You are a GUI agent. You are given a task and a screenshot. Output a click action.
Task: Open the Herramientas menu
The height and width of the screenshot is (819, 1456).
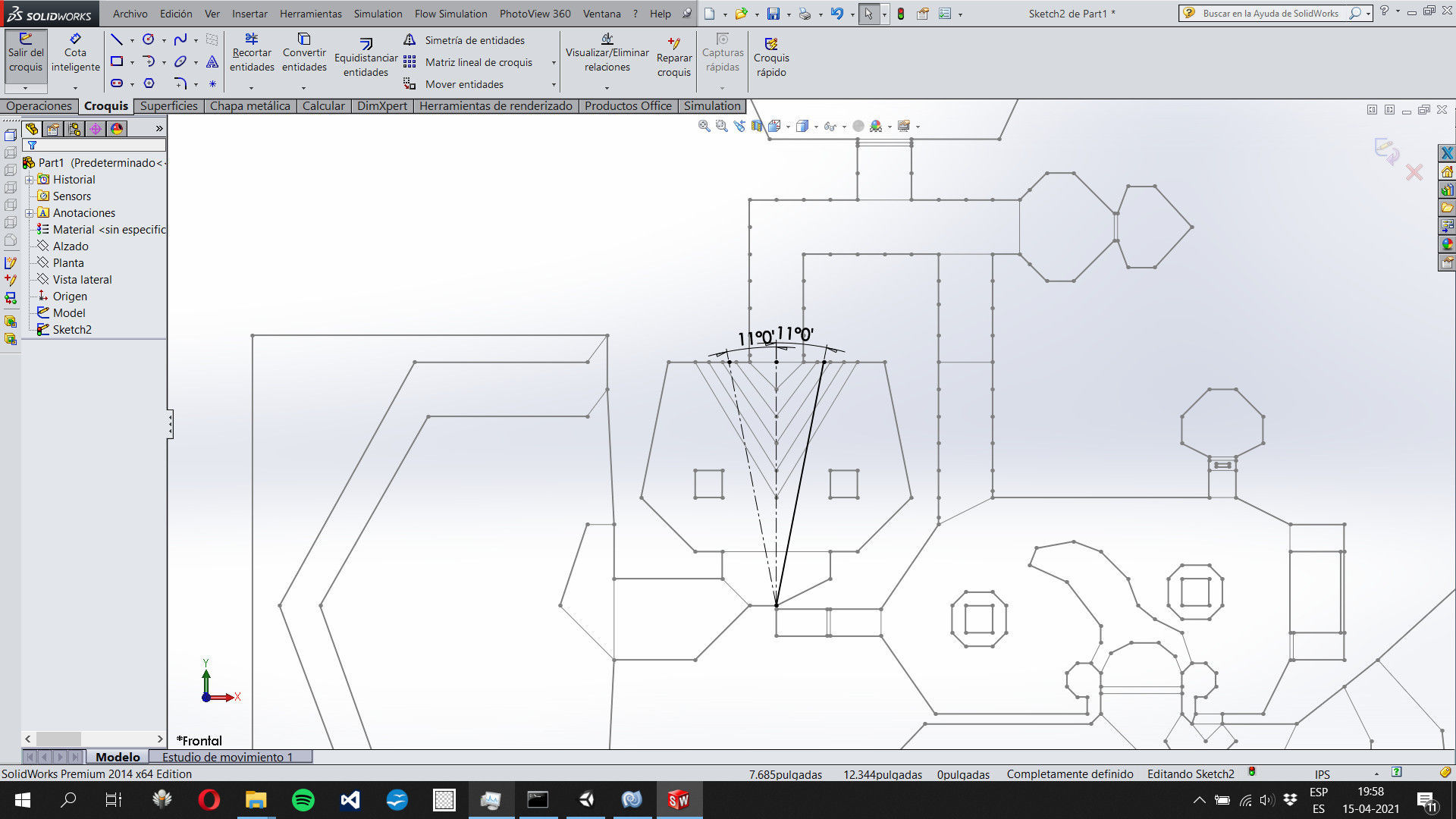pyautogui.click(x=310, y=14)
